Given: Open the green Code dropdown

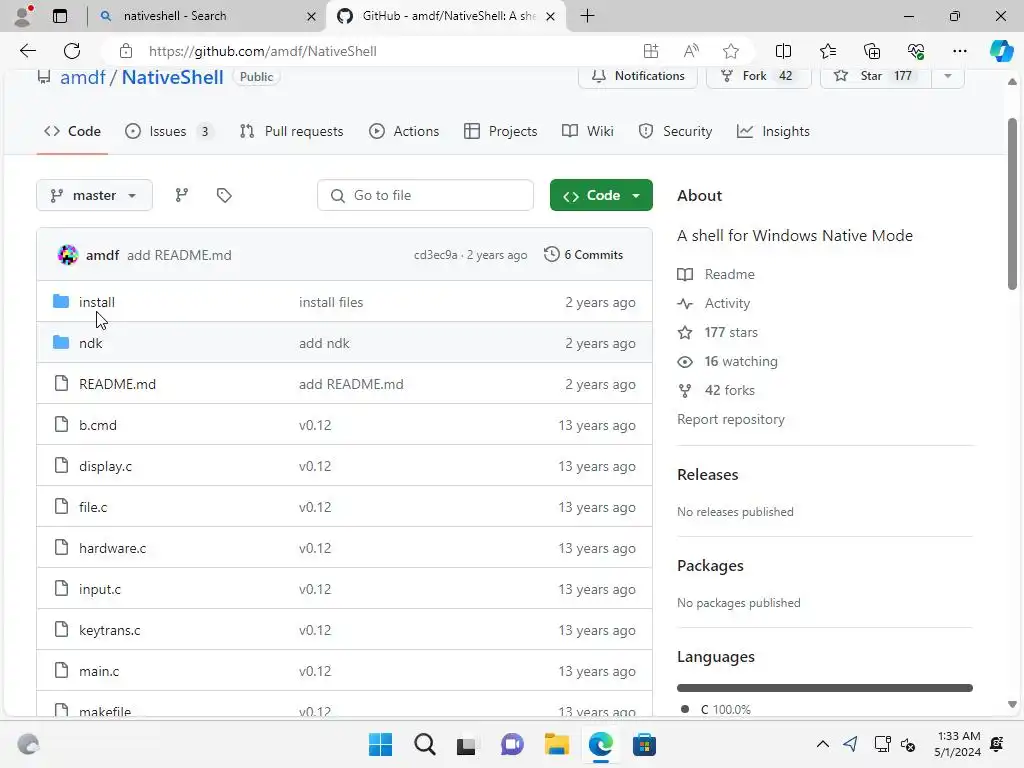Looking at the screenshot, I should (x=601, y=195).
